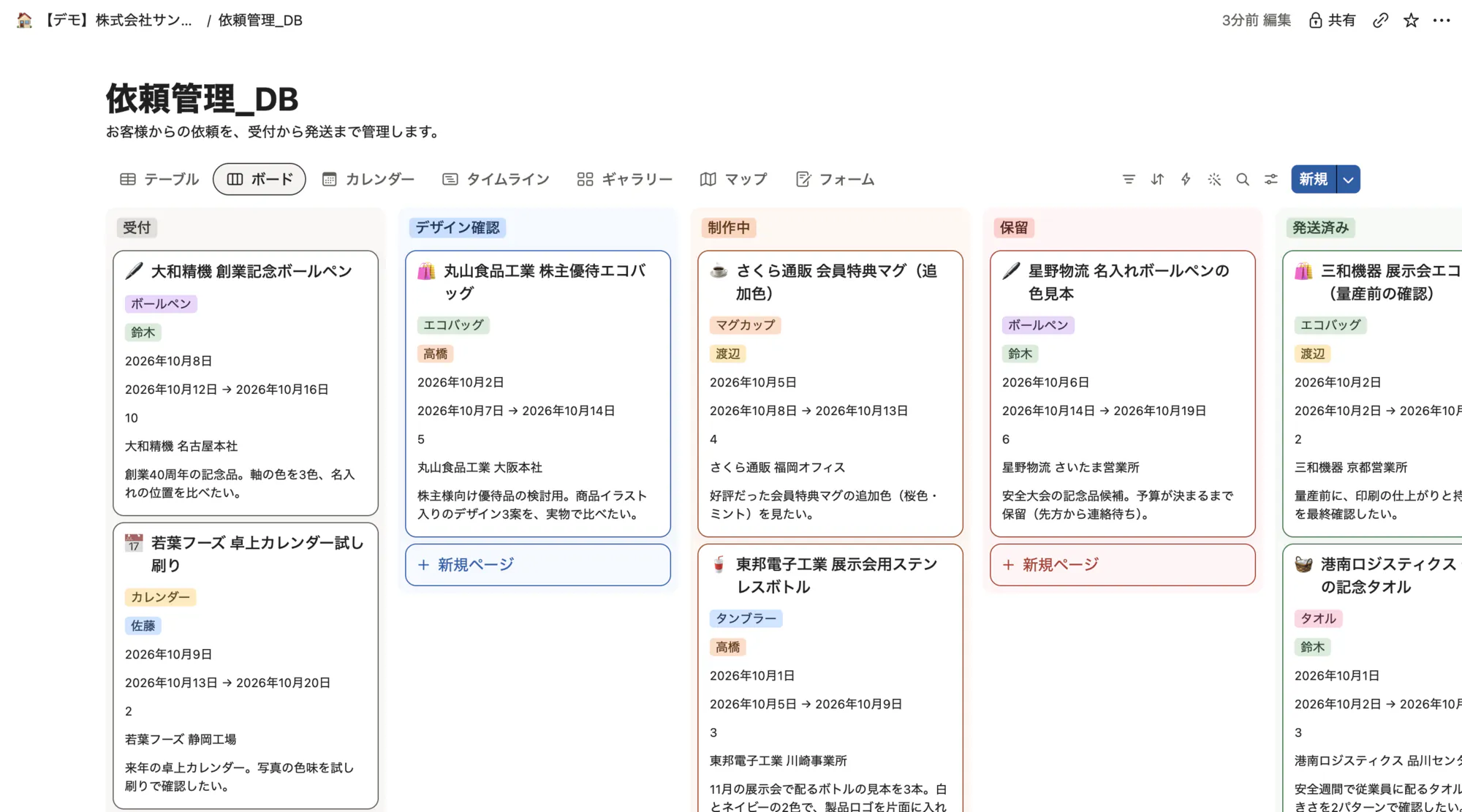Click the マグカップ tag on さくら通販 card
The image size is (1462, 812).
(x=746, y=325)
